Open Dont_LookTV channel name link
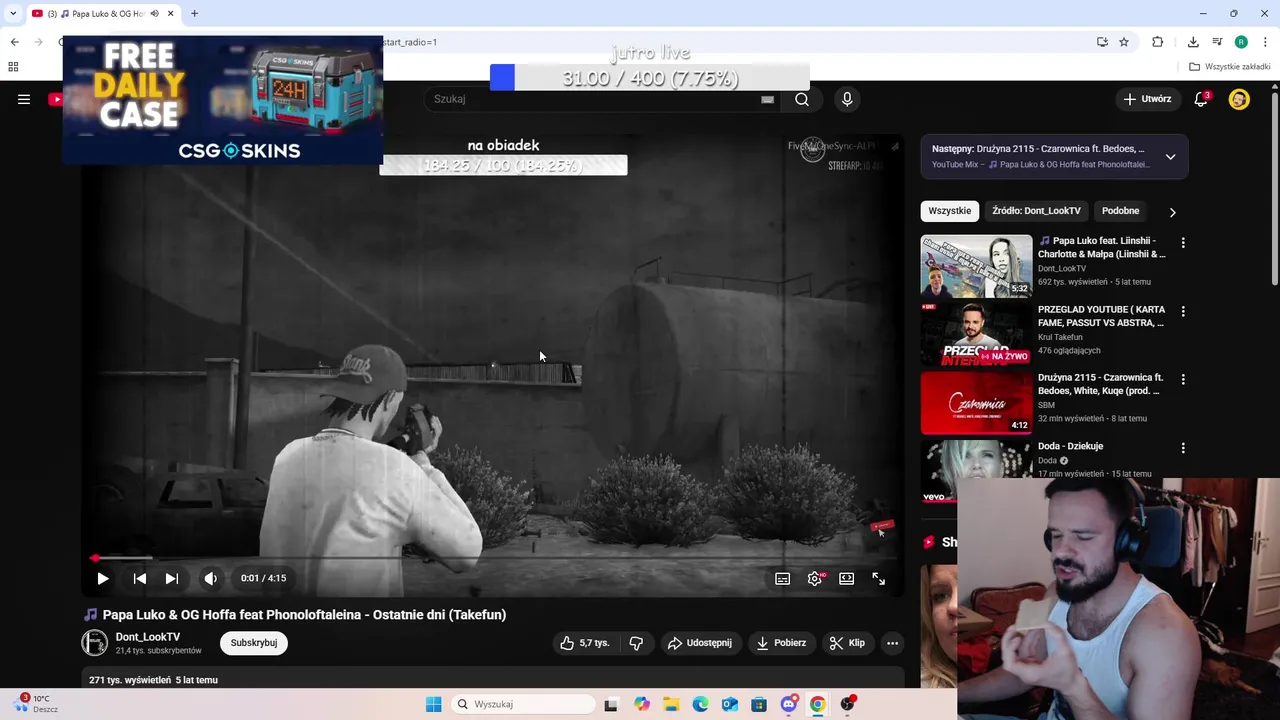The height and width of the screenshot is (720, 1280). [x=148, y=637]
